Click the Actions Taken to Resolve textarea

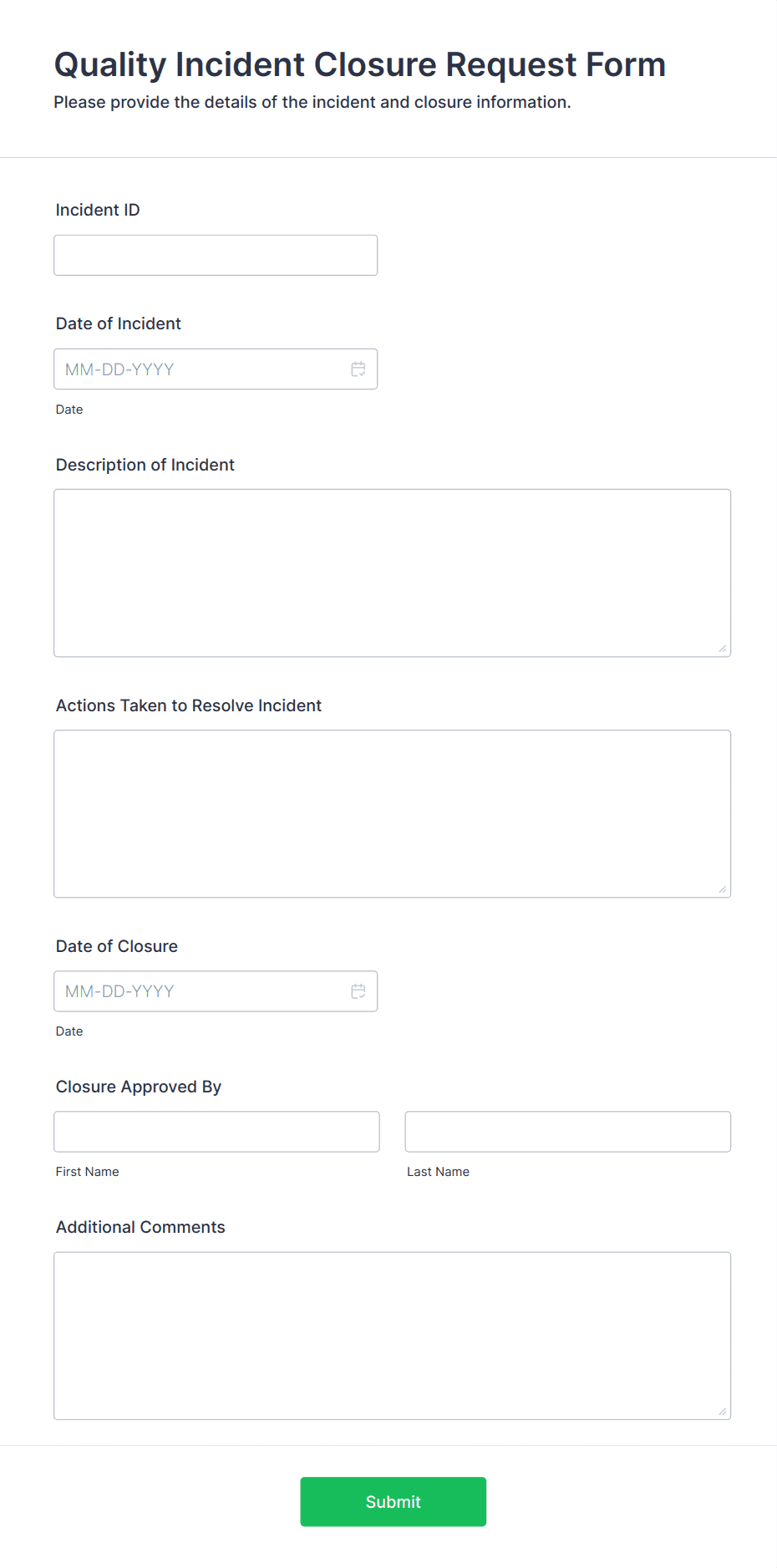tap(392, 813)
